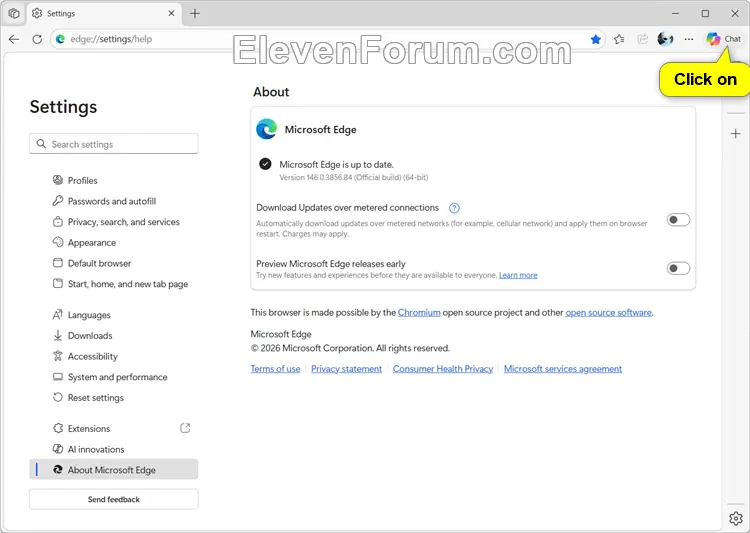The image size is (750, 533).
Task: Open the profile avatar icon
Action: point(665,39)
